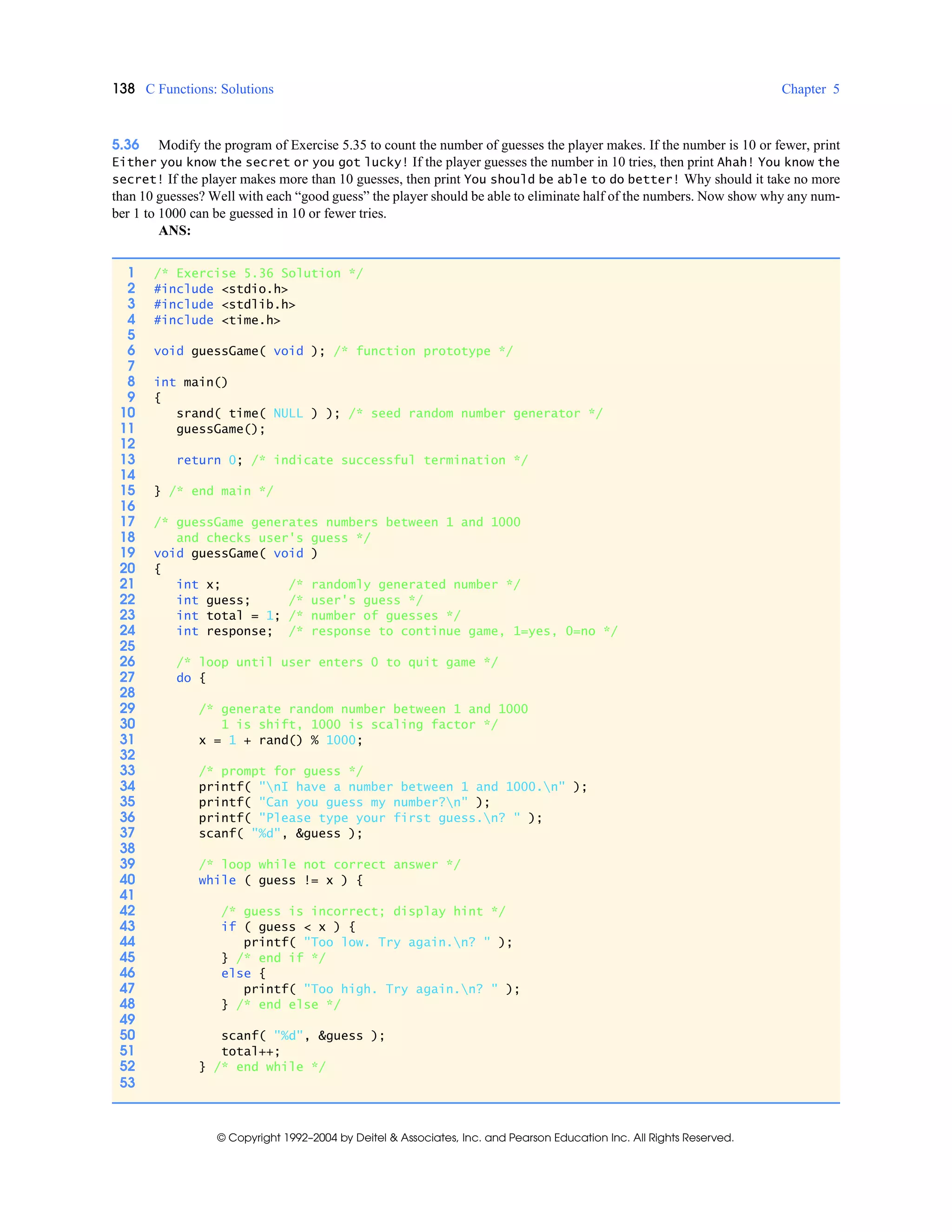Click the #include <stdio.h> line
Viewport: 952px width, 1232px height.
click(220, 289)
